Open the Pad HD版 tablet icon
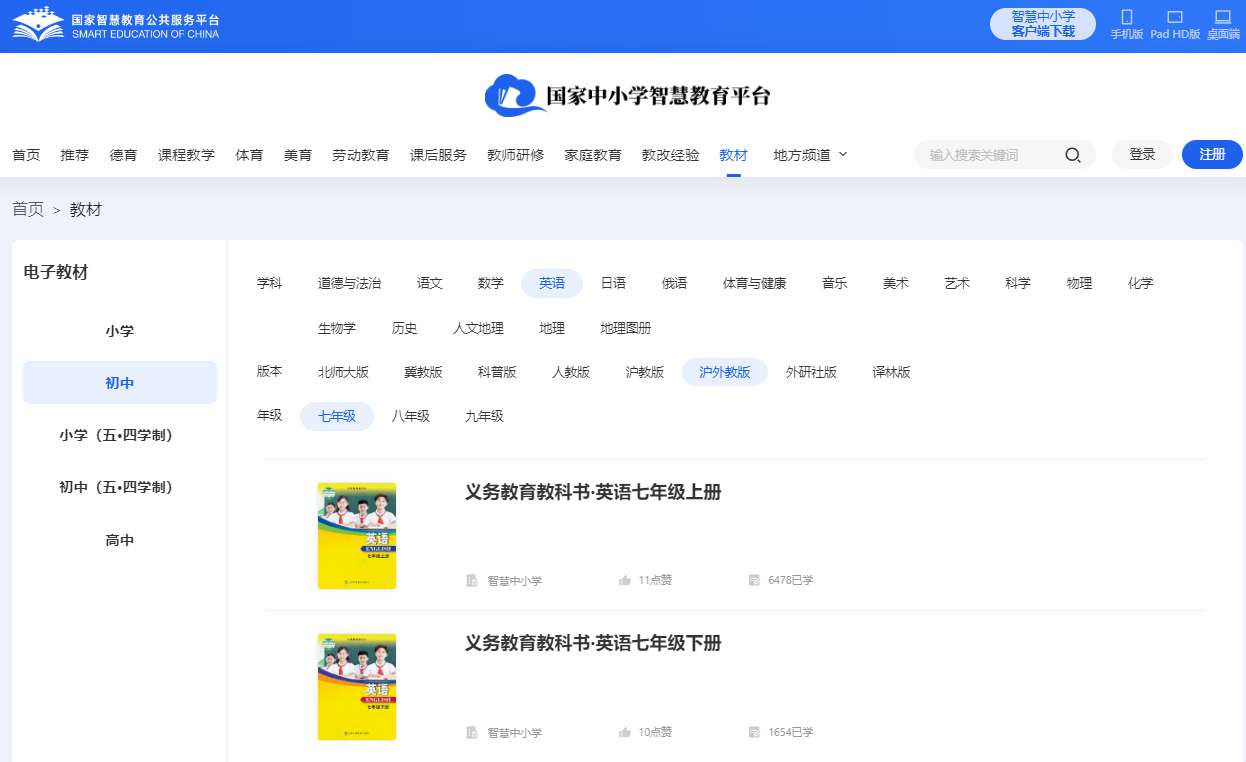This screenshot has height=762, width=1246. (1175, 17)
